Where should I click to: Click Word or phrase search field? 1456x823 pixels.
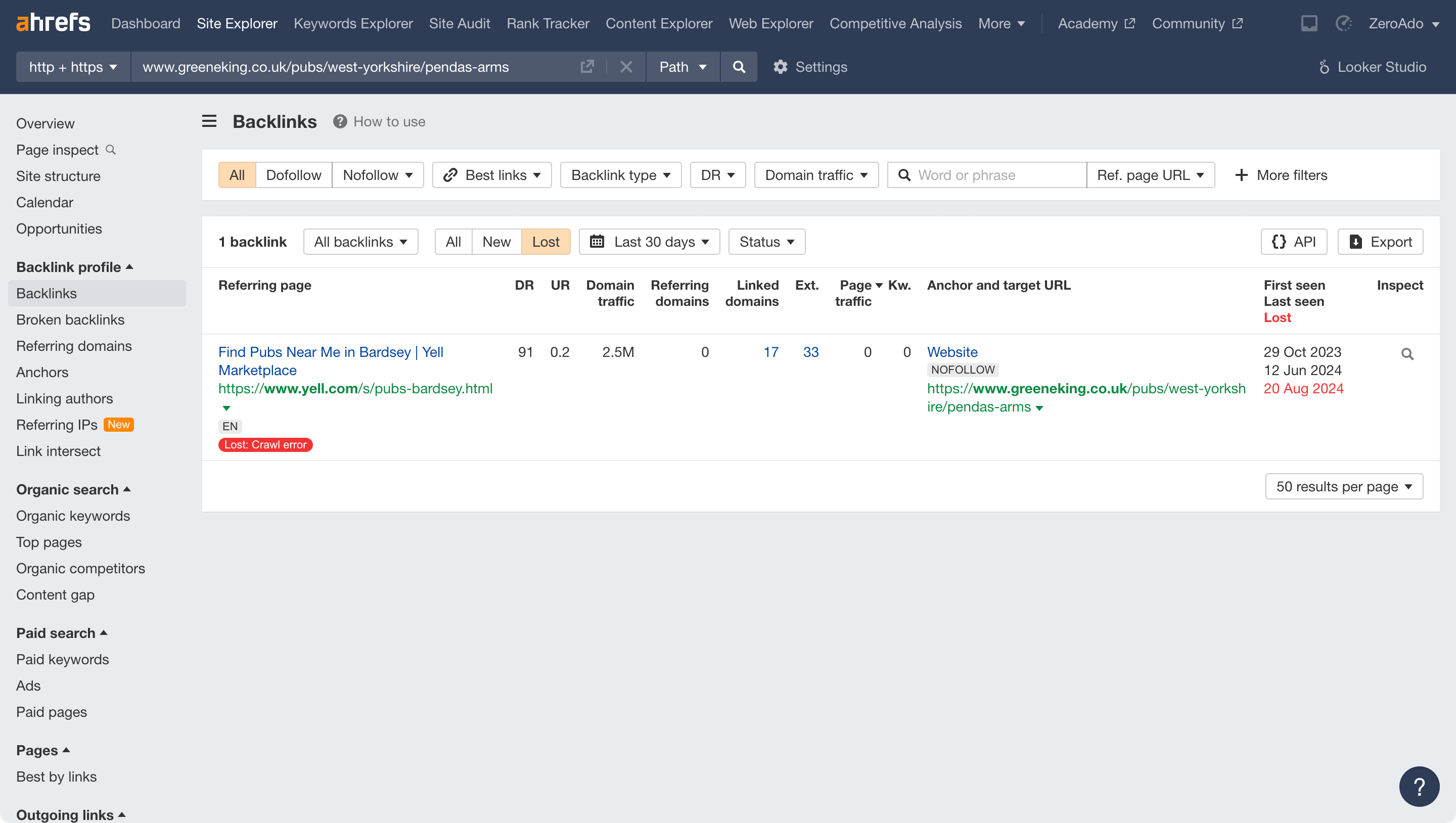[987, 175]
